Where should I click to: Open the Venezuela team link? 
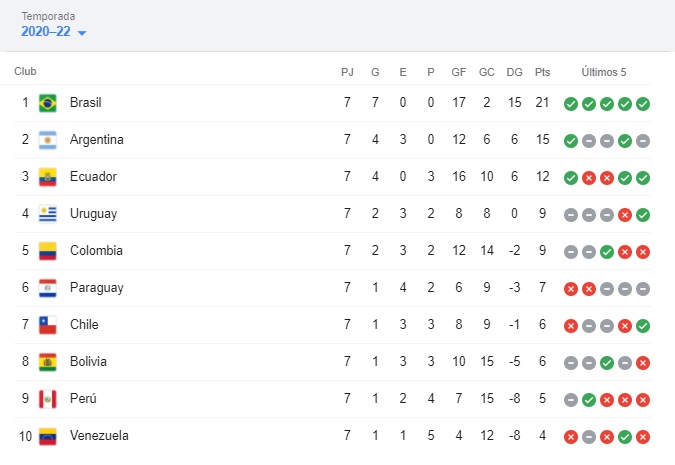(x=99, y=435)
